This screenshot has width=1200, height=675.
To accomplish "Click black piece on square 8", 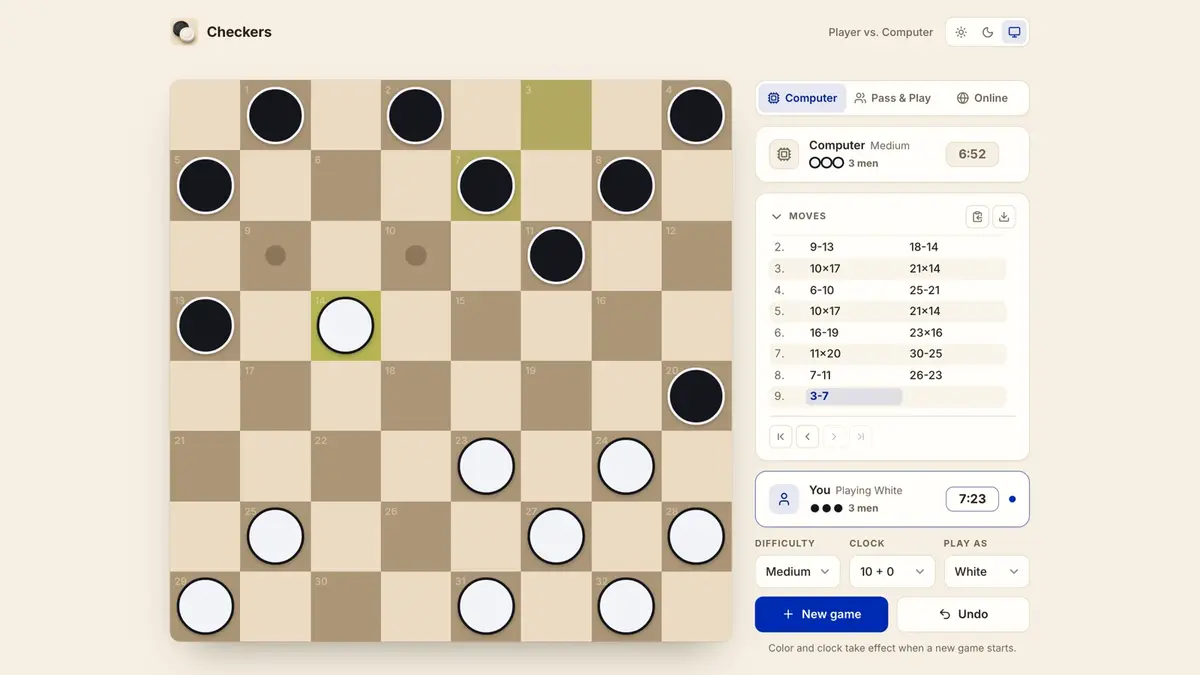I will (626, 185).
